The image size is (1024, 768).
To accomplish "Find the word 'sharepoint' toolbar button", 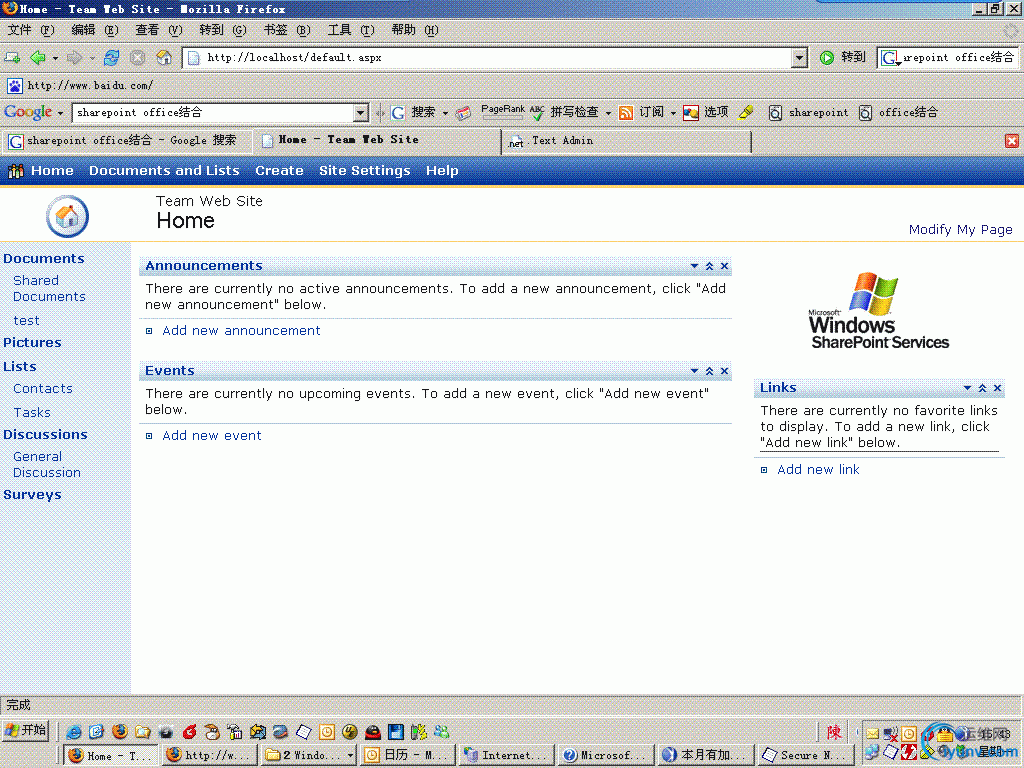I will (x=808, y=112).
